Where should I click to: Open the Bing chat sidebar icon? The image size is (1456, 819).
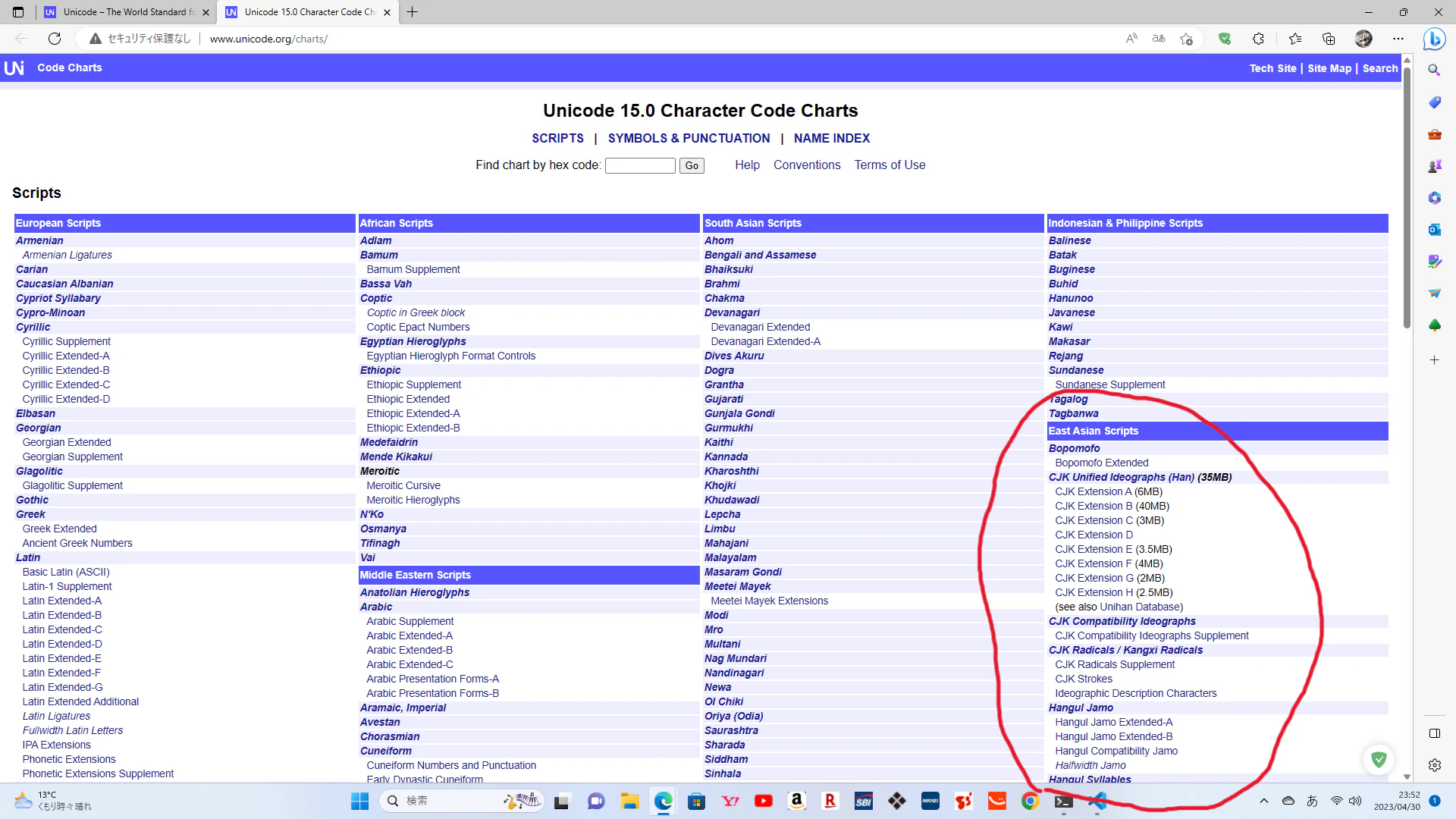(x=1434, y=39)
